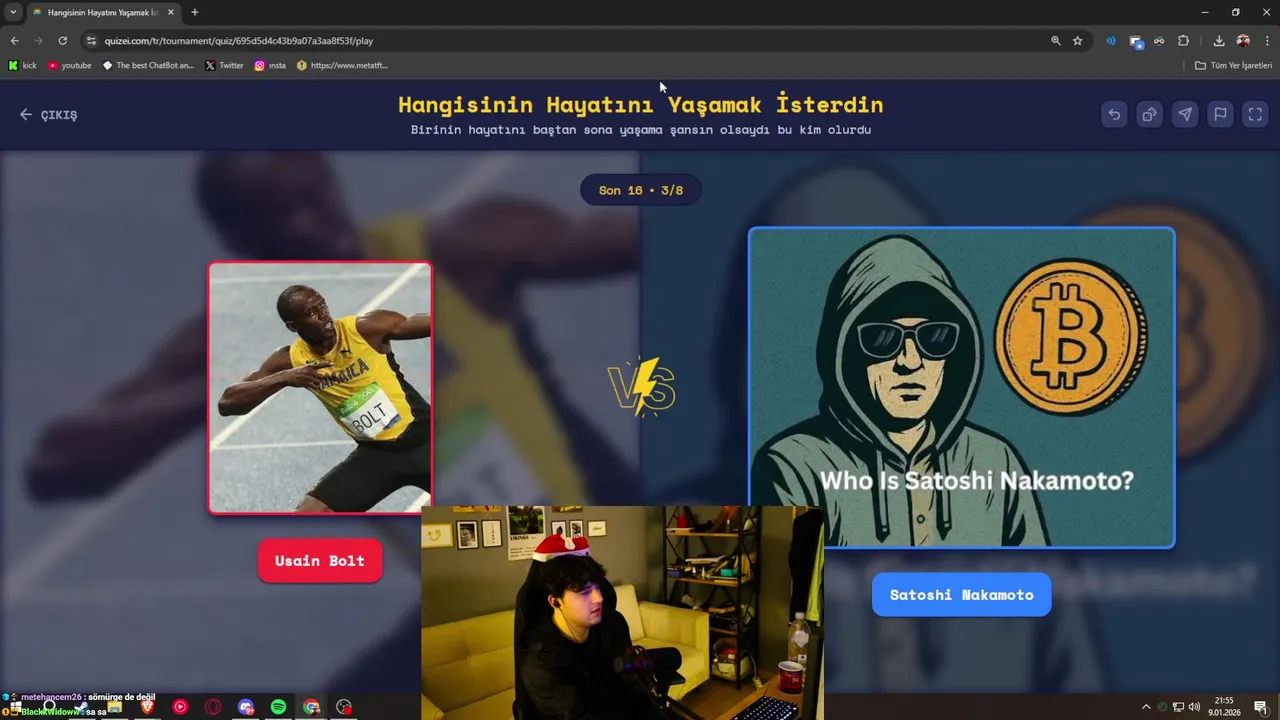
Task: Open the Extensions puzzle piece menu
Action: coord(1183,41)
